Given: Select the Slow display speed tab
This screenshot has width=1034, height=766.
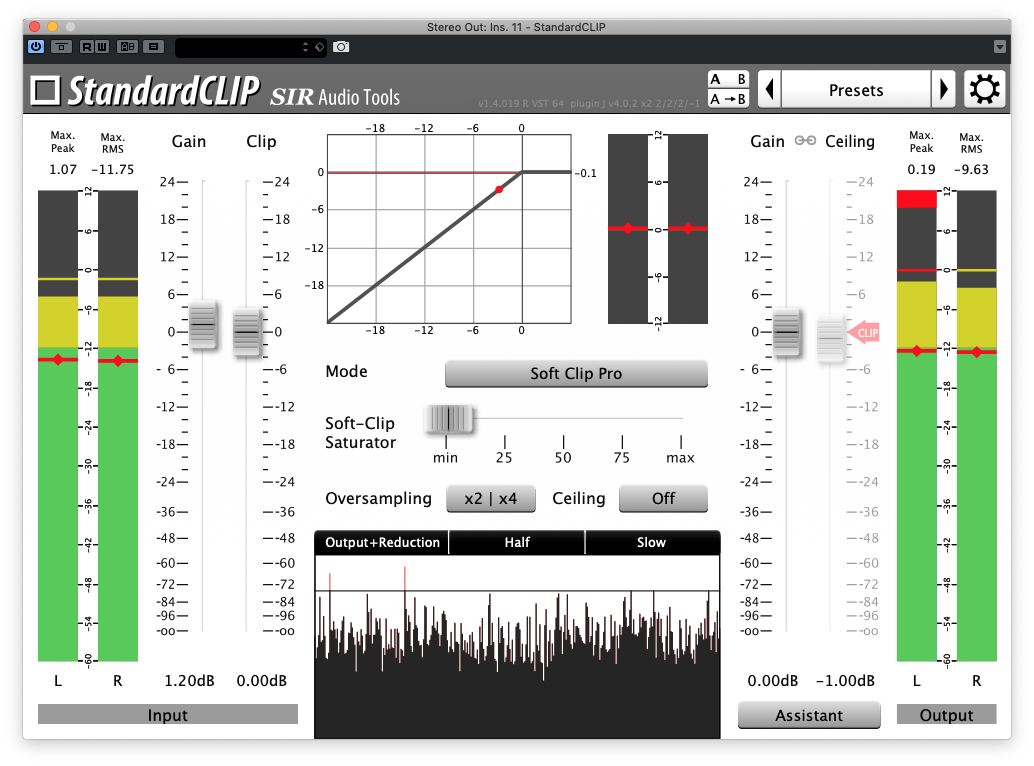Looking at the screenshot, I should pos(652,543).
